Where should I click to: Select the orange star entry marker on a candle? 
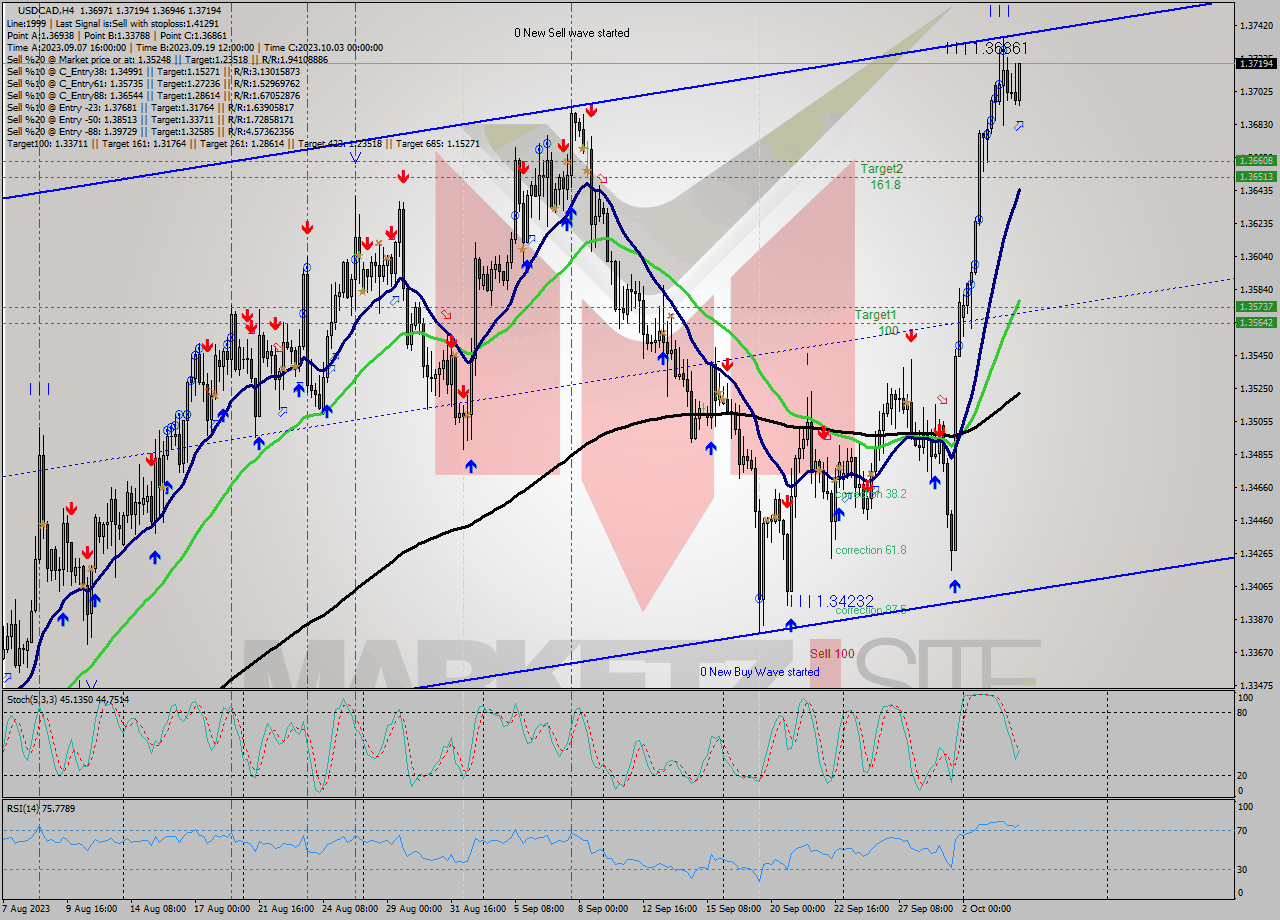[x=583, y=148]
